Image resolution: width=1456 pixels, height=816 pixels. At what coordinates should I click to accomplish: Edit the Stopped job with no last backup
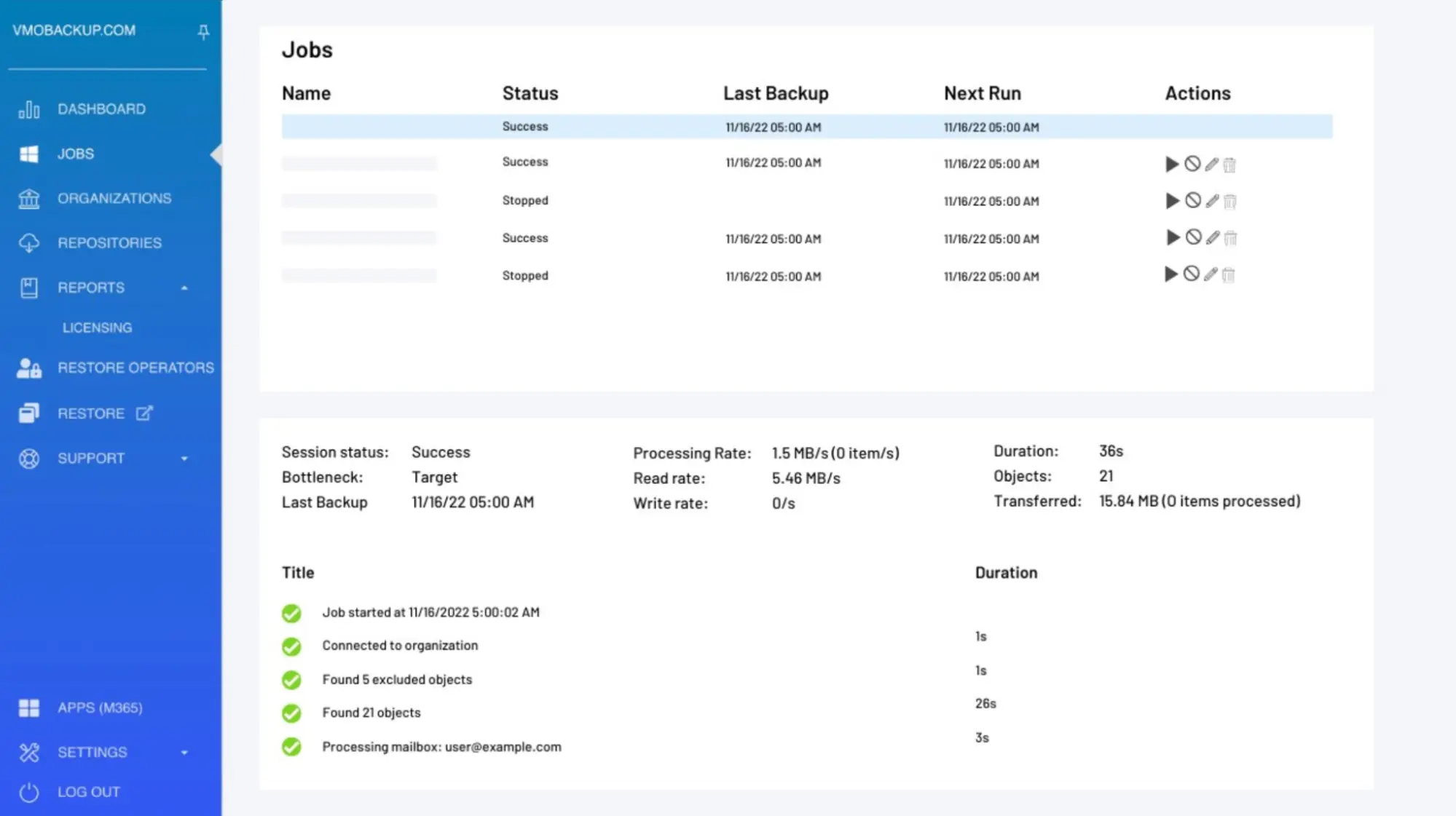(x=1212, y=201)
